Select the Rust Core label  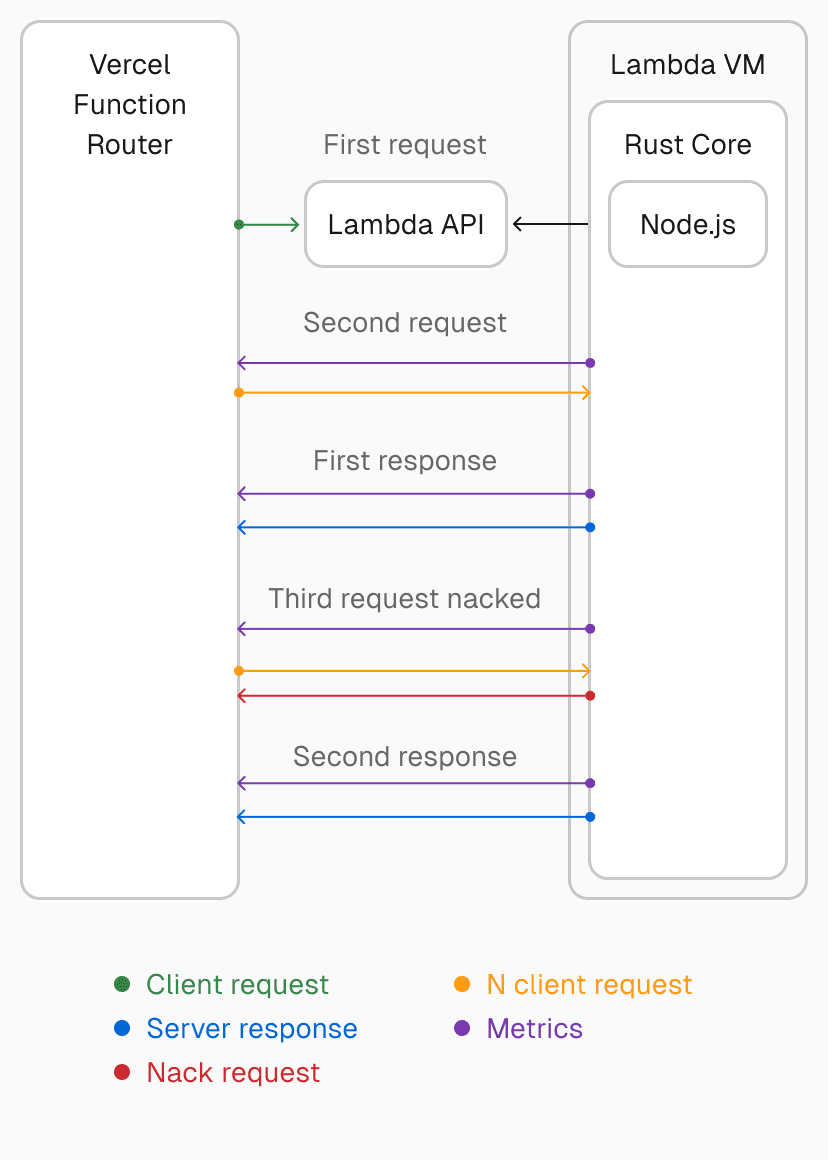pos(688,145)
